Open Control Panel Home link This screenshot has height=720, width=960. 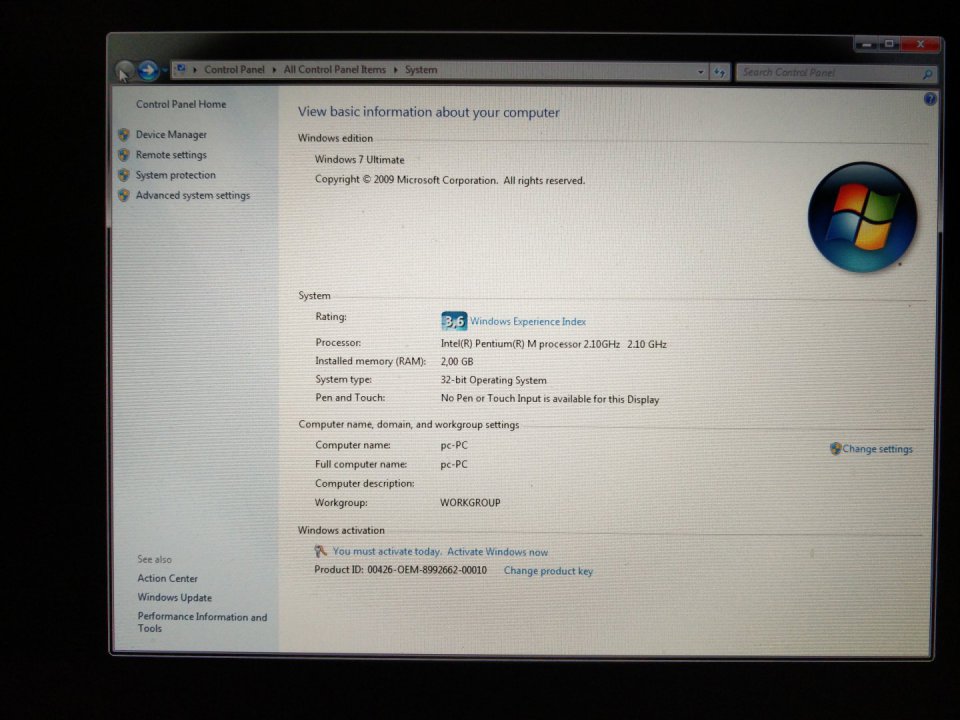181,104
